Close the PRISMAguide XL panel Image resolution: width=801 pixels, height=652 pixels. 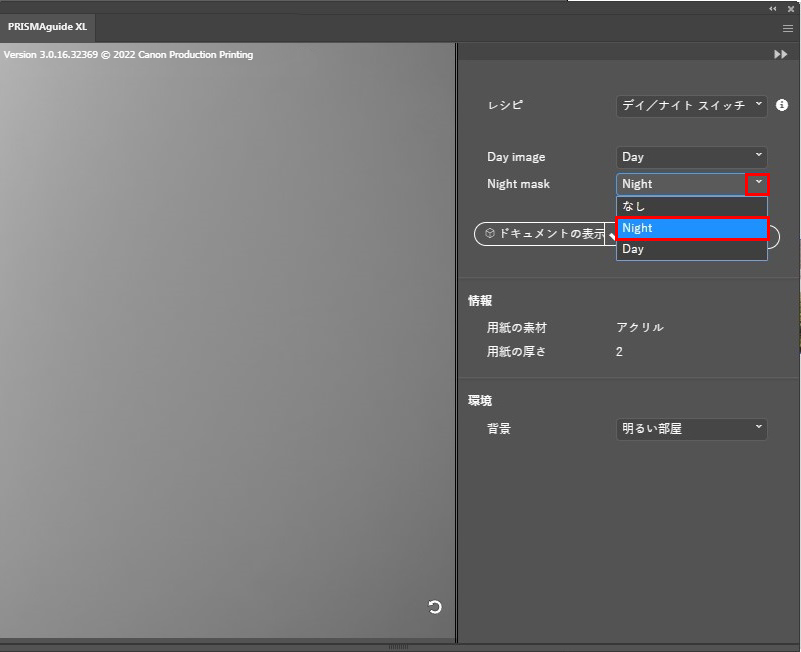(x=791, y=9)
